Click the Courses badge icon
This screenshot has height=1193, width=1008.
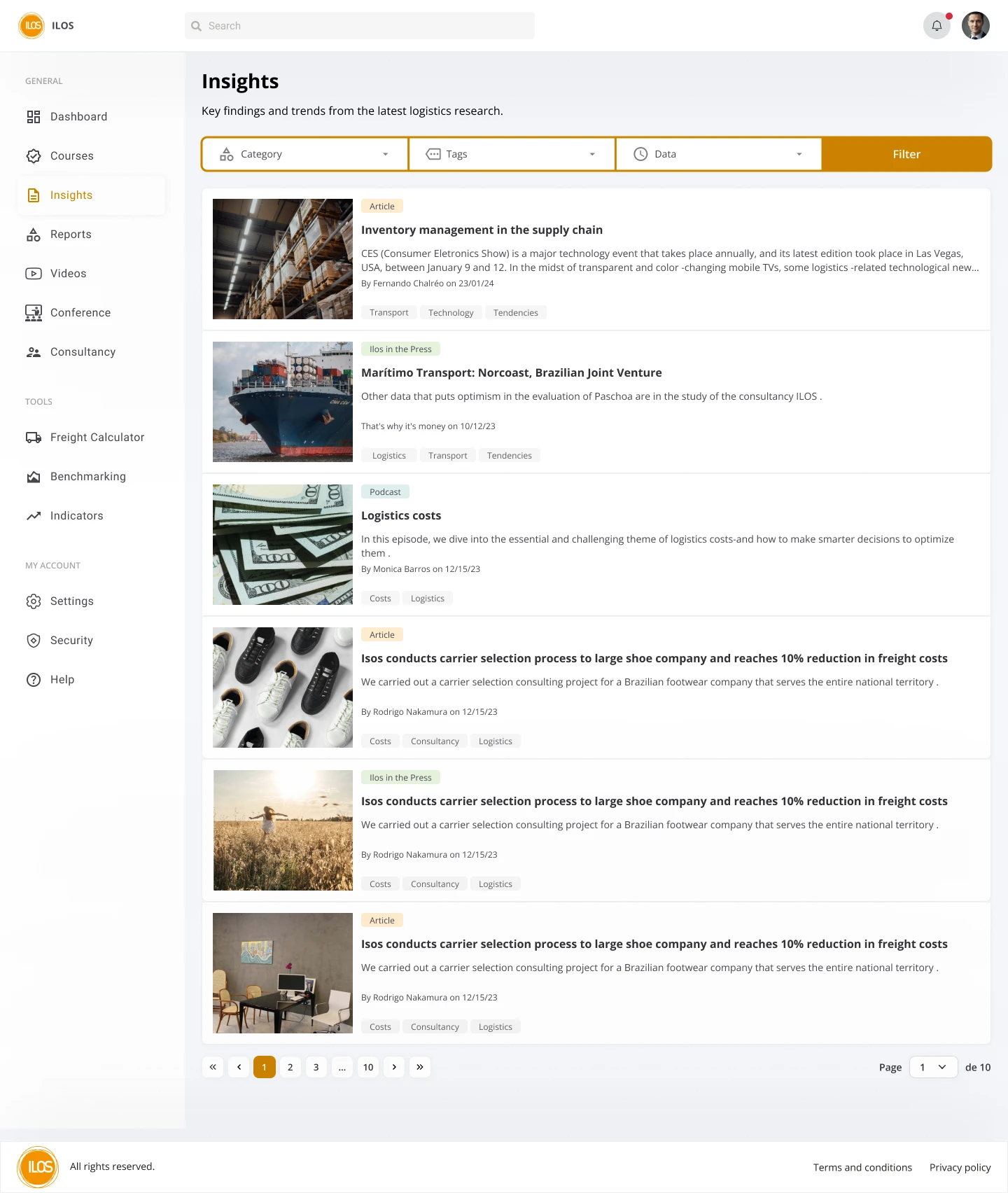34,156
